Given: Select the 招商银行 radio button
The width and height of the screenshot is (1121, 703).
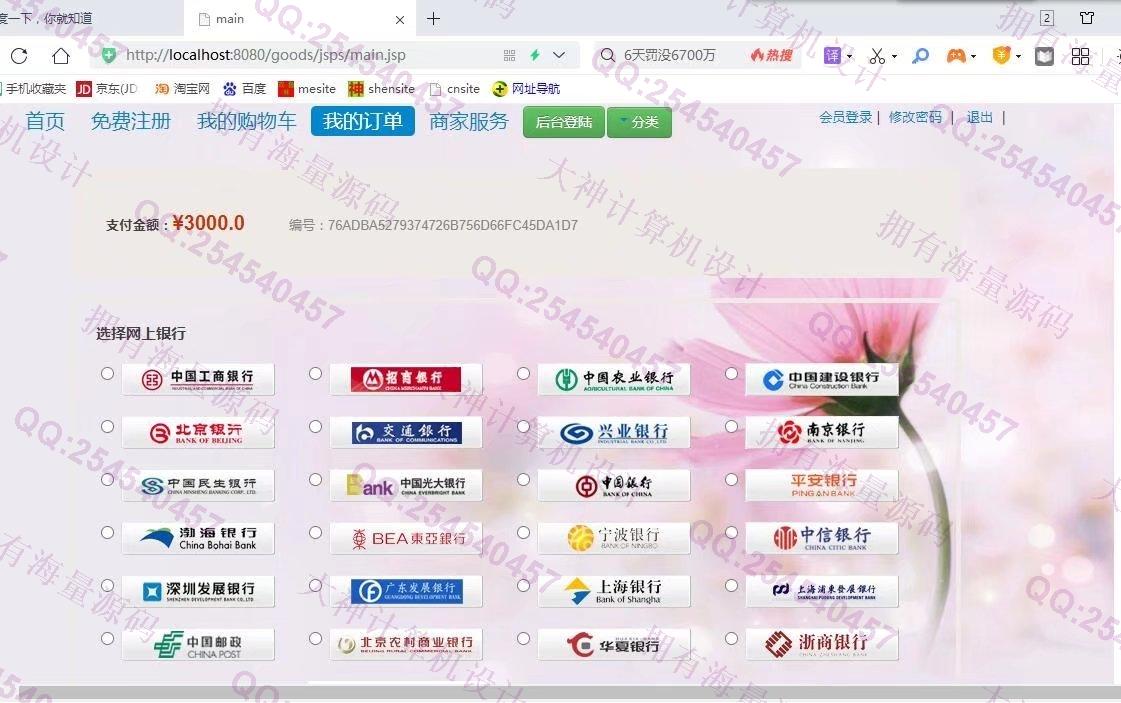Looking at the screenshot, I should coord(315,373).
